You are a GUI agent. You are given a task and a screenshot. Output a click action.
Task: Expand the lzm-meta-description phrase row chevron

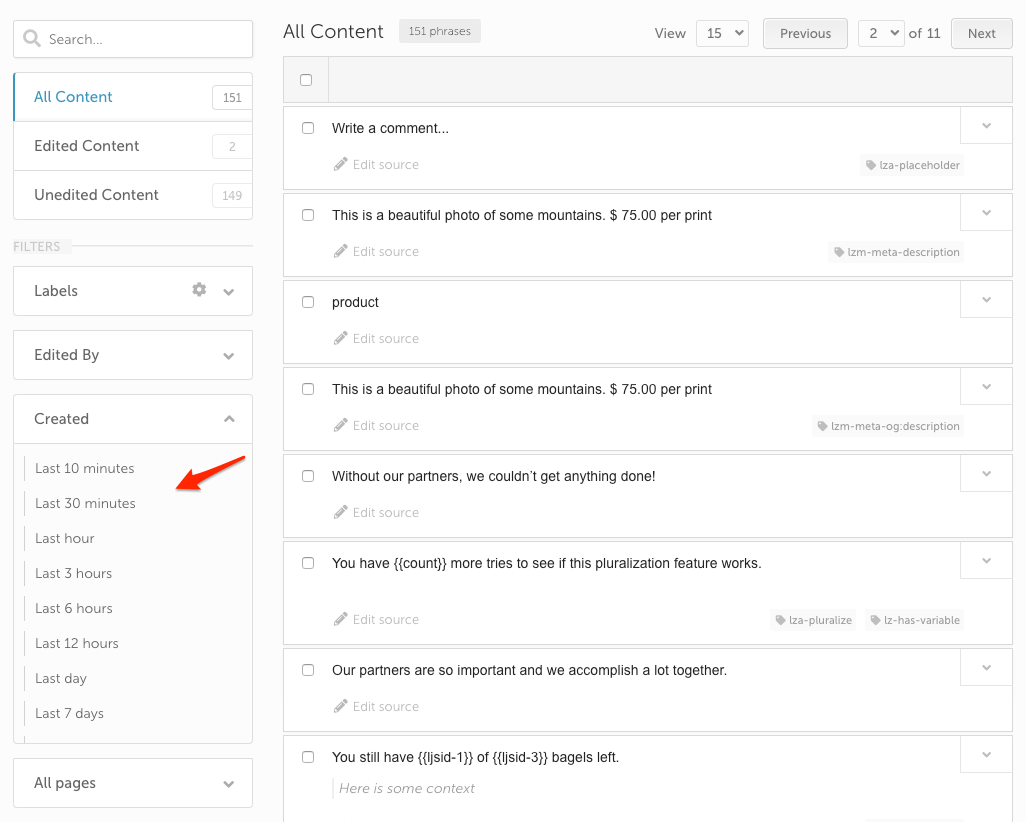click(986, 213)
